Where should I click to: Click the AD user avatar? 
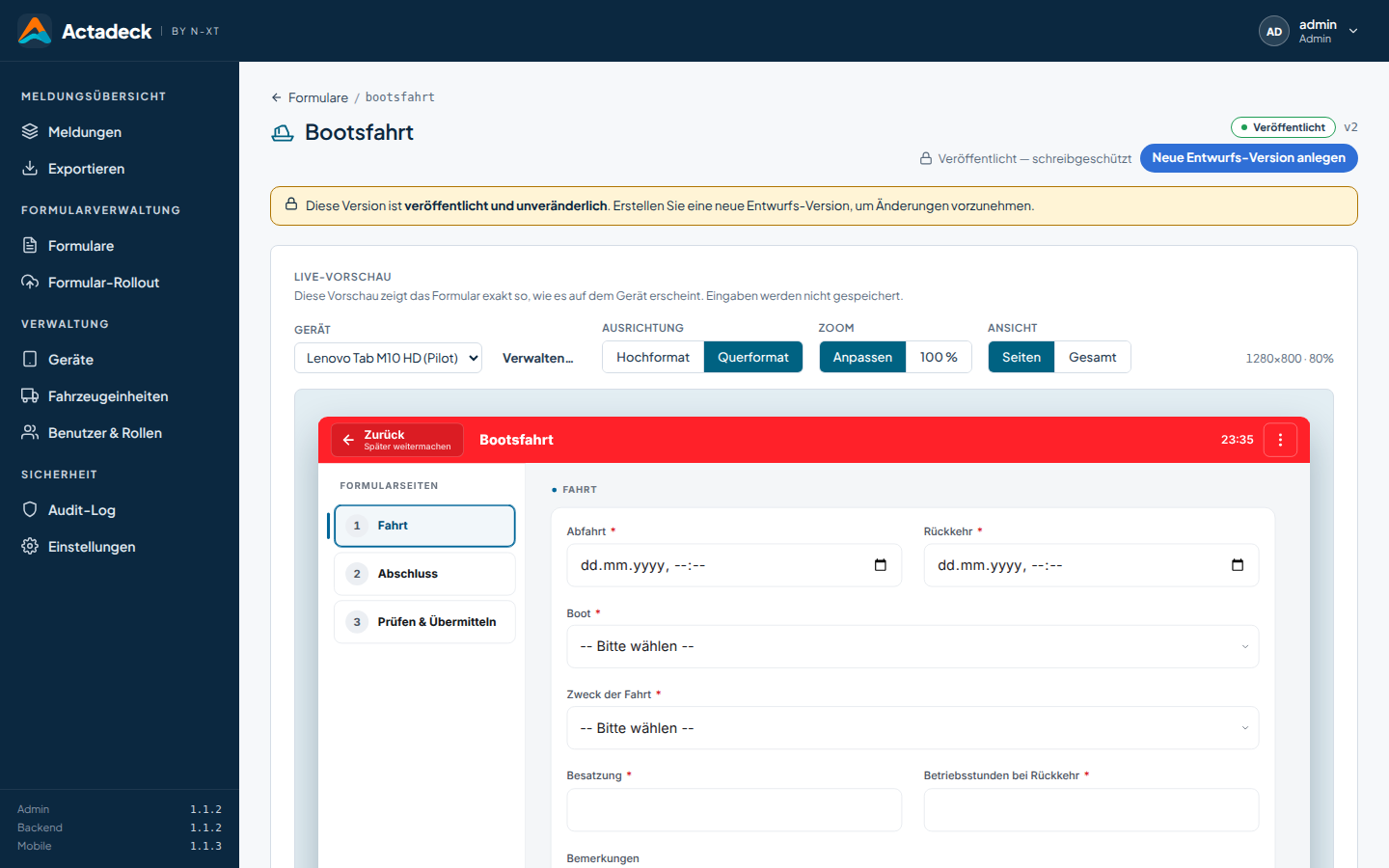1274,31
